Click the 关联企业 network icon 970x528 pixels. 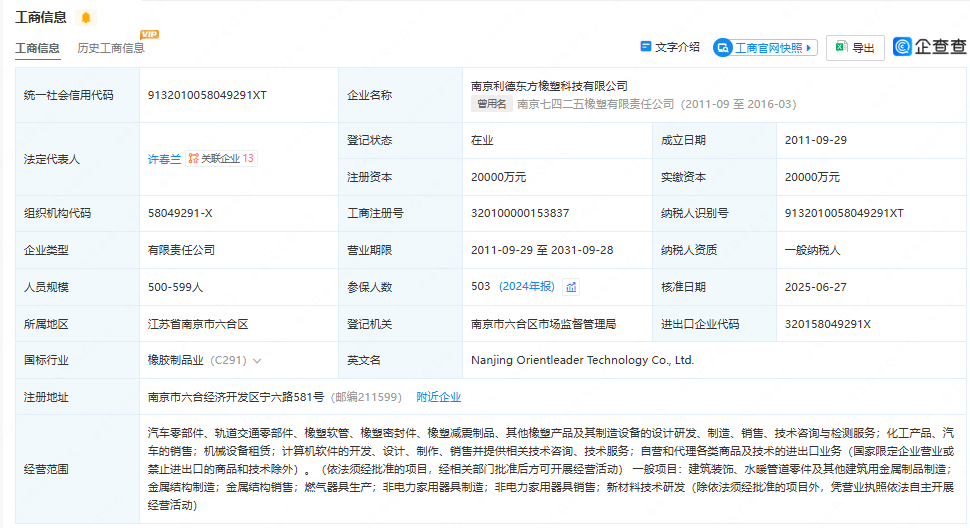point(194,158)
